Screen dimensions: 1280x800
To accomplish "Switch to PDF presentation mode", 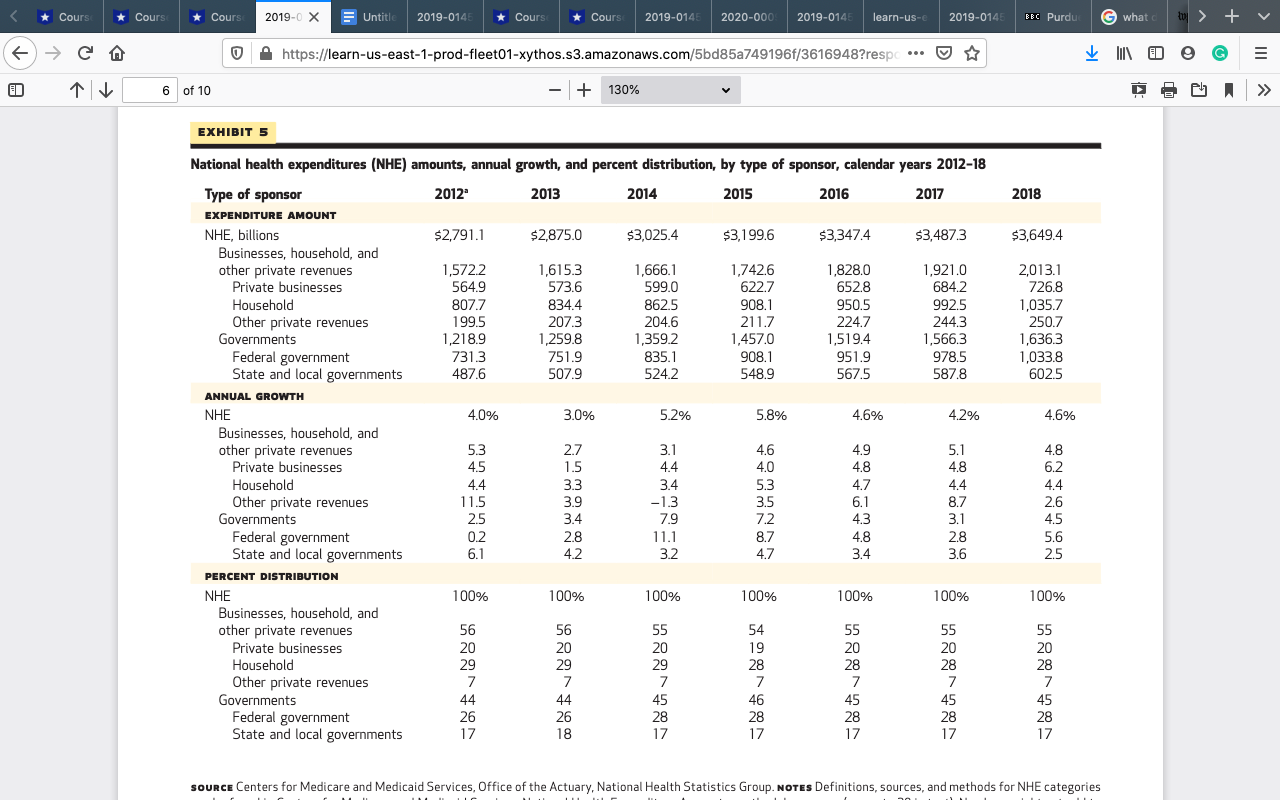I will pyautogui.click(x=1139, y=90).
